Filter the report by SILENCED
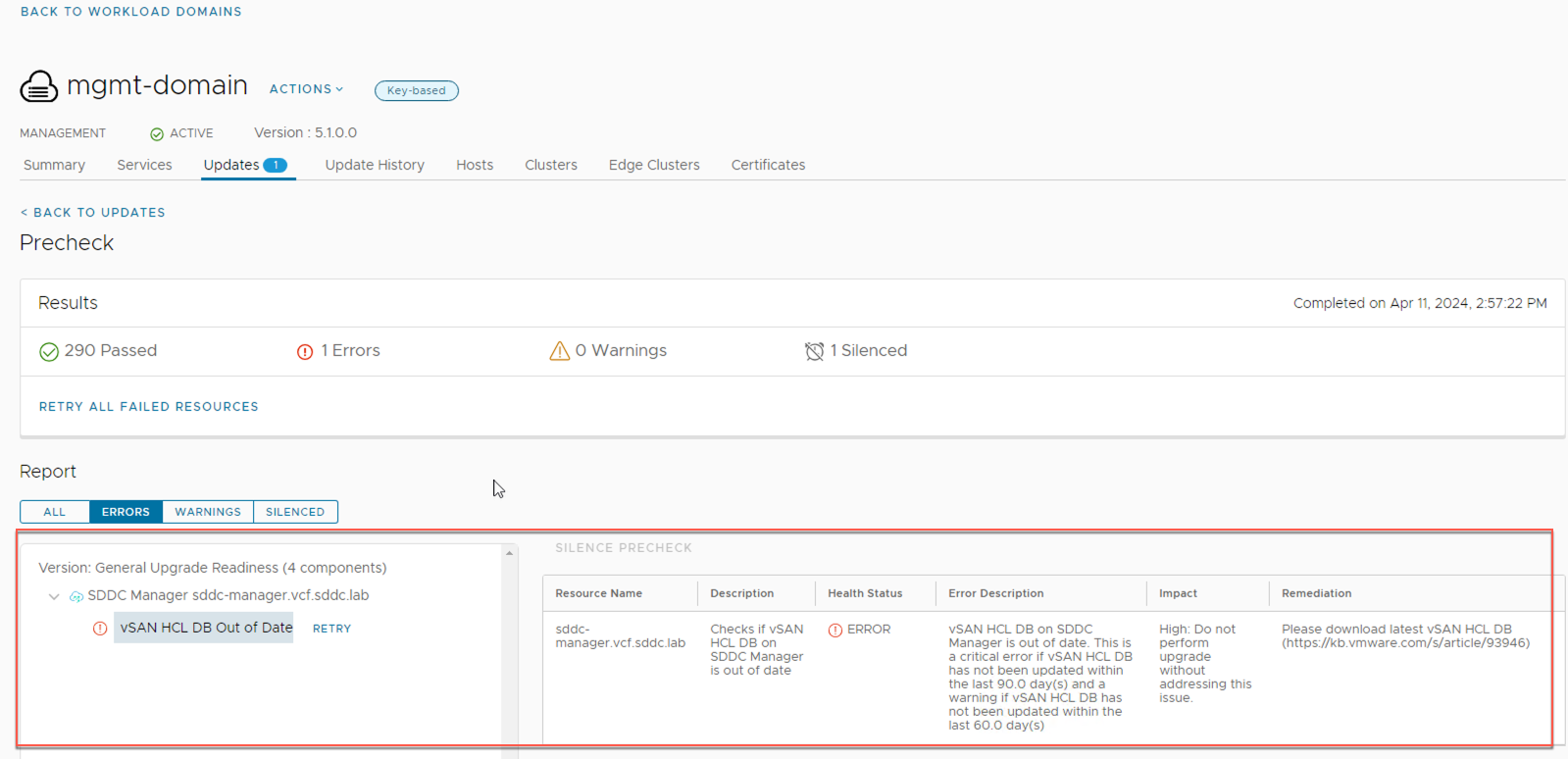Image resolution: width=1568 pixels, height=759 pixels. 295,512
